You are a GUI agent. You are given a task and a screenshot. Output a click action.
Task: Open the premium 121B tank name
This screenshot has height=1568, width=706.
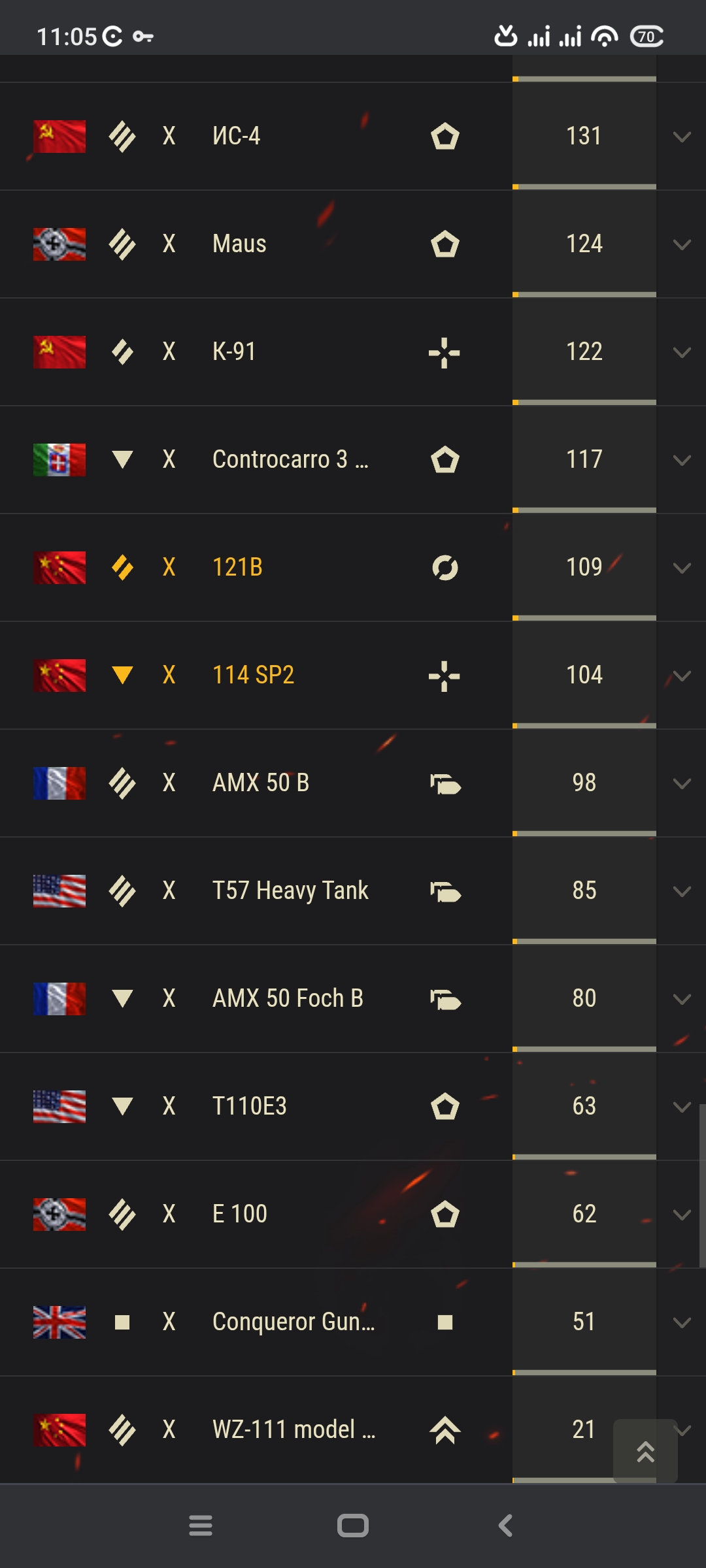pyautogui.click(x=237, y=567)
